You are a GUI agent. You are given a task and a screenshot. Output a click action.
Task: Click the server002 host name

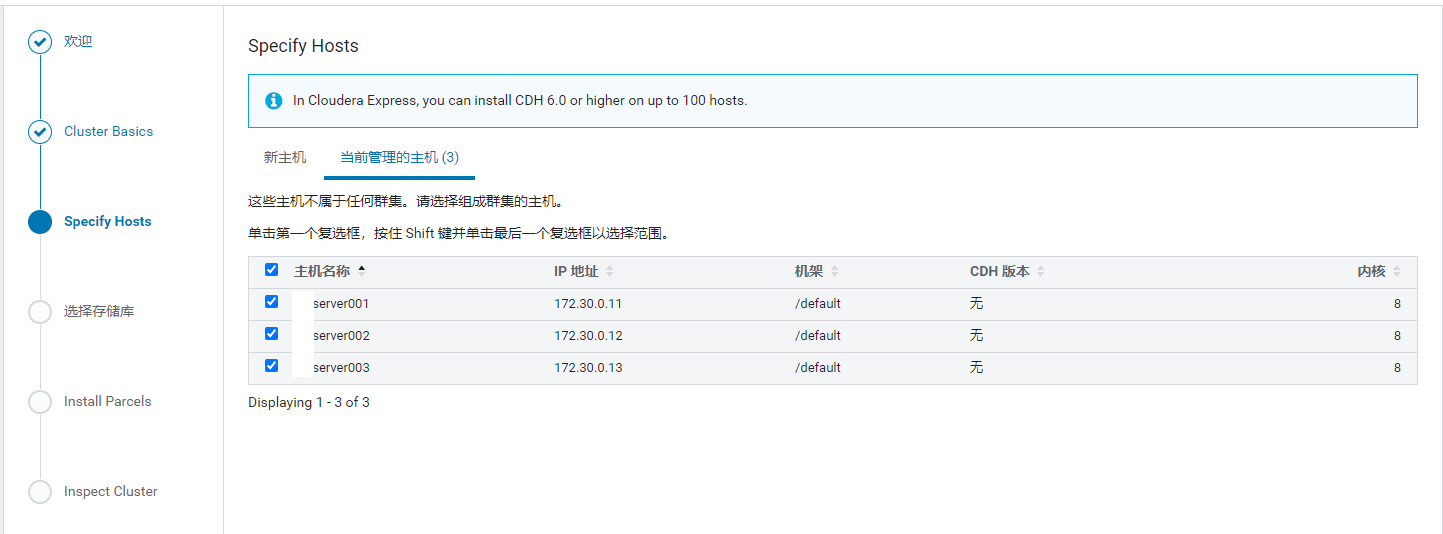tap(342, 336)
